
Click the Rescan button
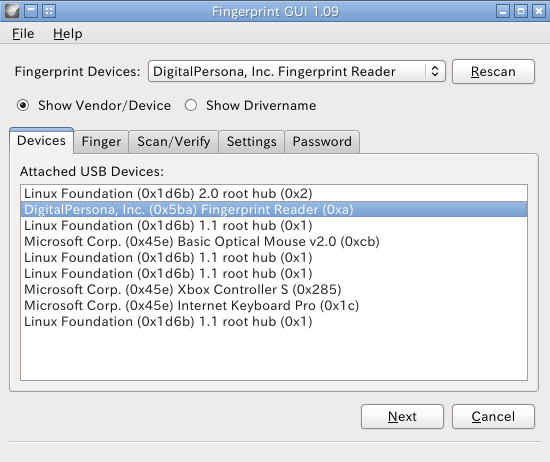[x=493, y=72]
